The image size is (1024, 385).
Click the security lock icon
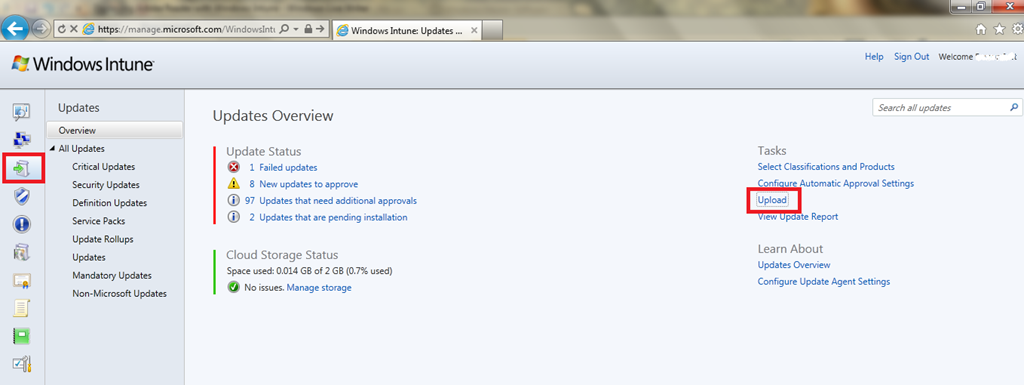[308, 29]
